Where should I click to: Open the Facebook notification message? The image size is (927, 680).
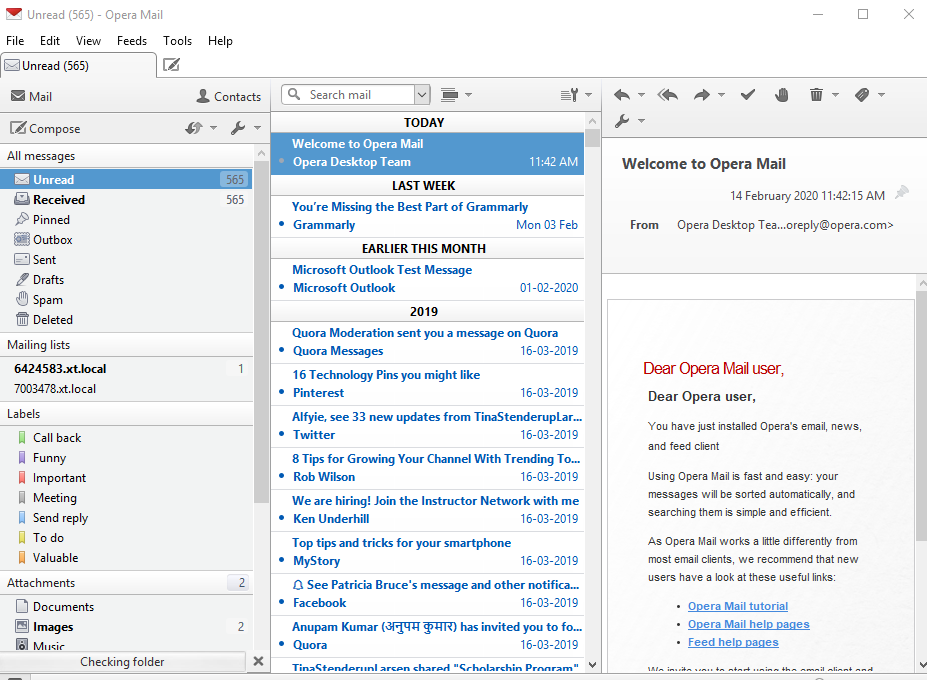[427, 594]
